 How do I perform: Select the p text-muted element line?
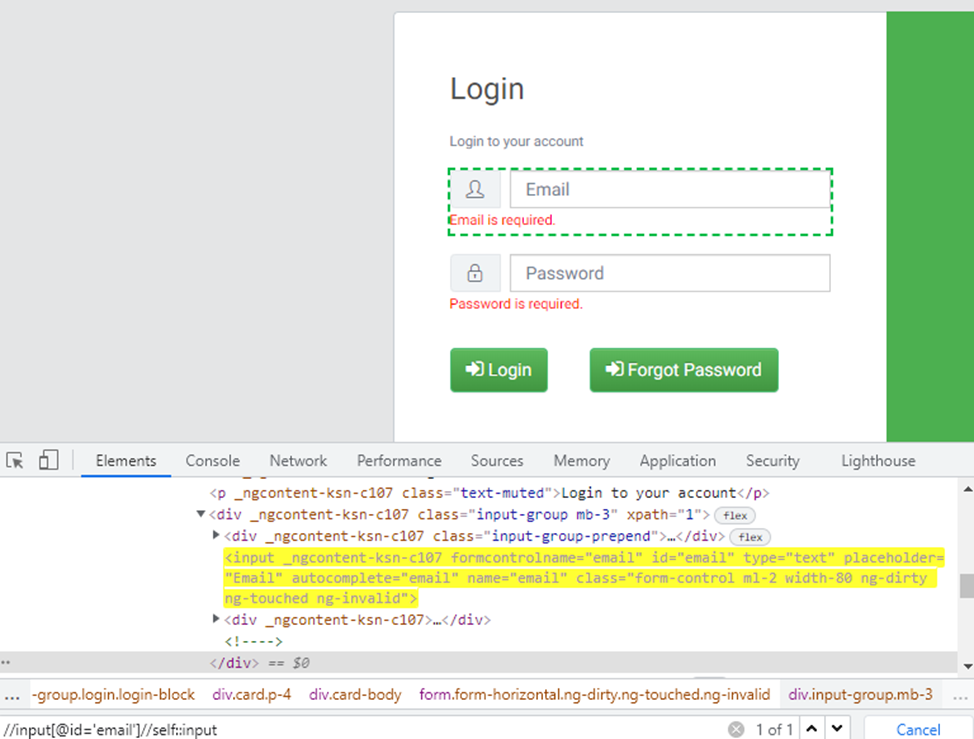489,493
